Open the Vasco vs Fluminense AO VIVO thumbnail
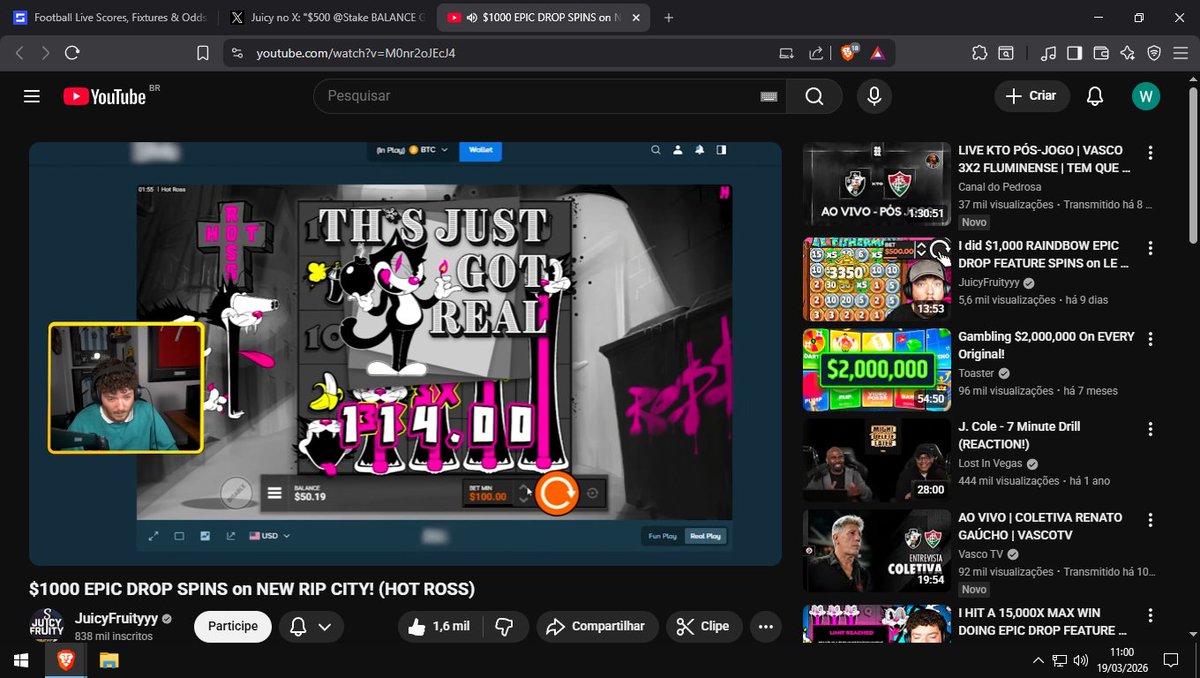 877,184
